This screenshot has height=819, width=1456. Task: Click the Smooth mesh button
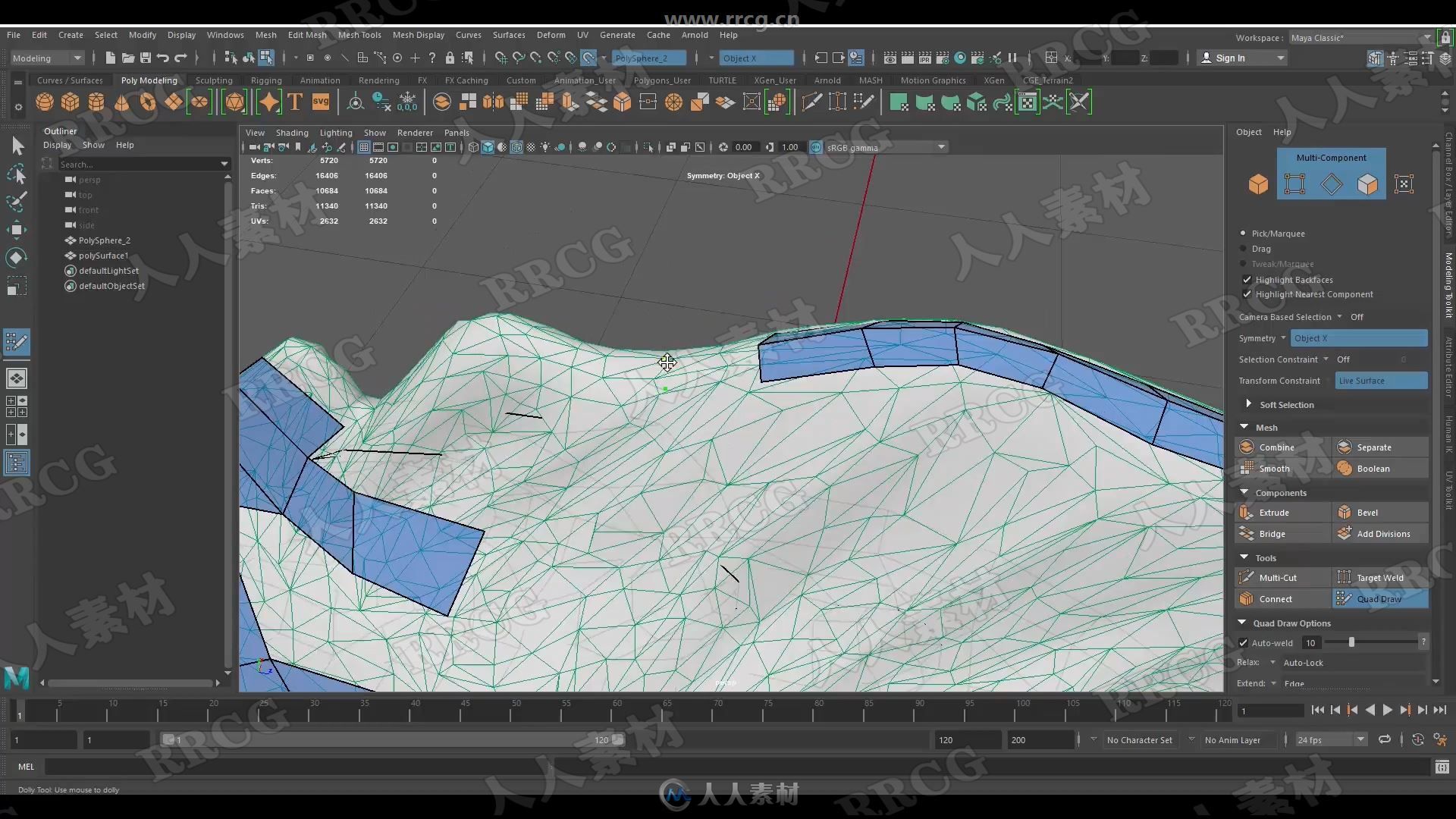point(1273,468)
